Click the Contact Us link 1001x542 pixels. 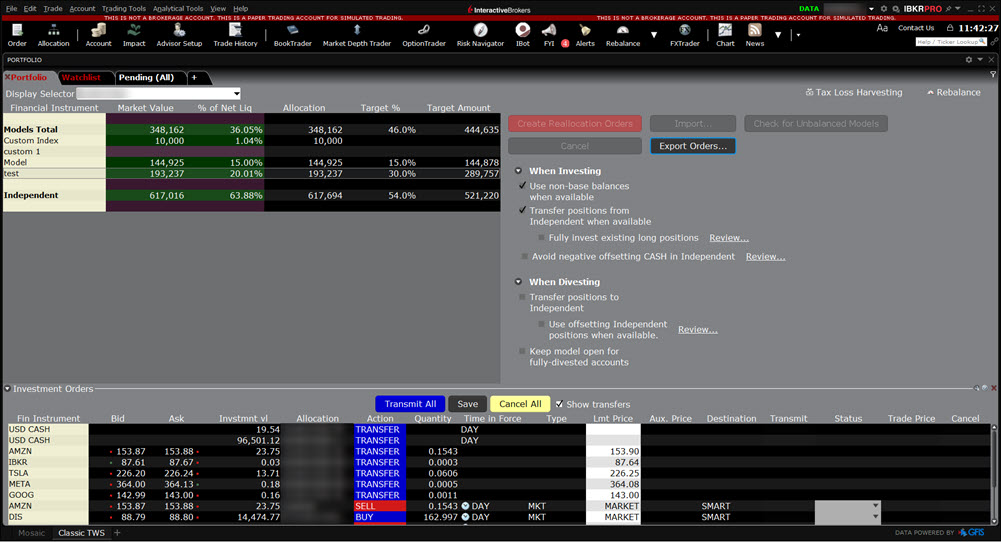915,28
